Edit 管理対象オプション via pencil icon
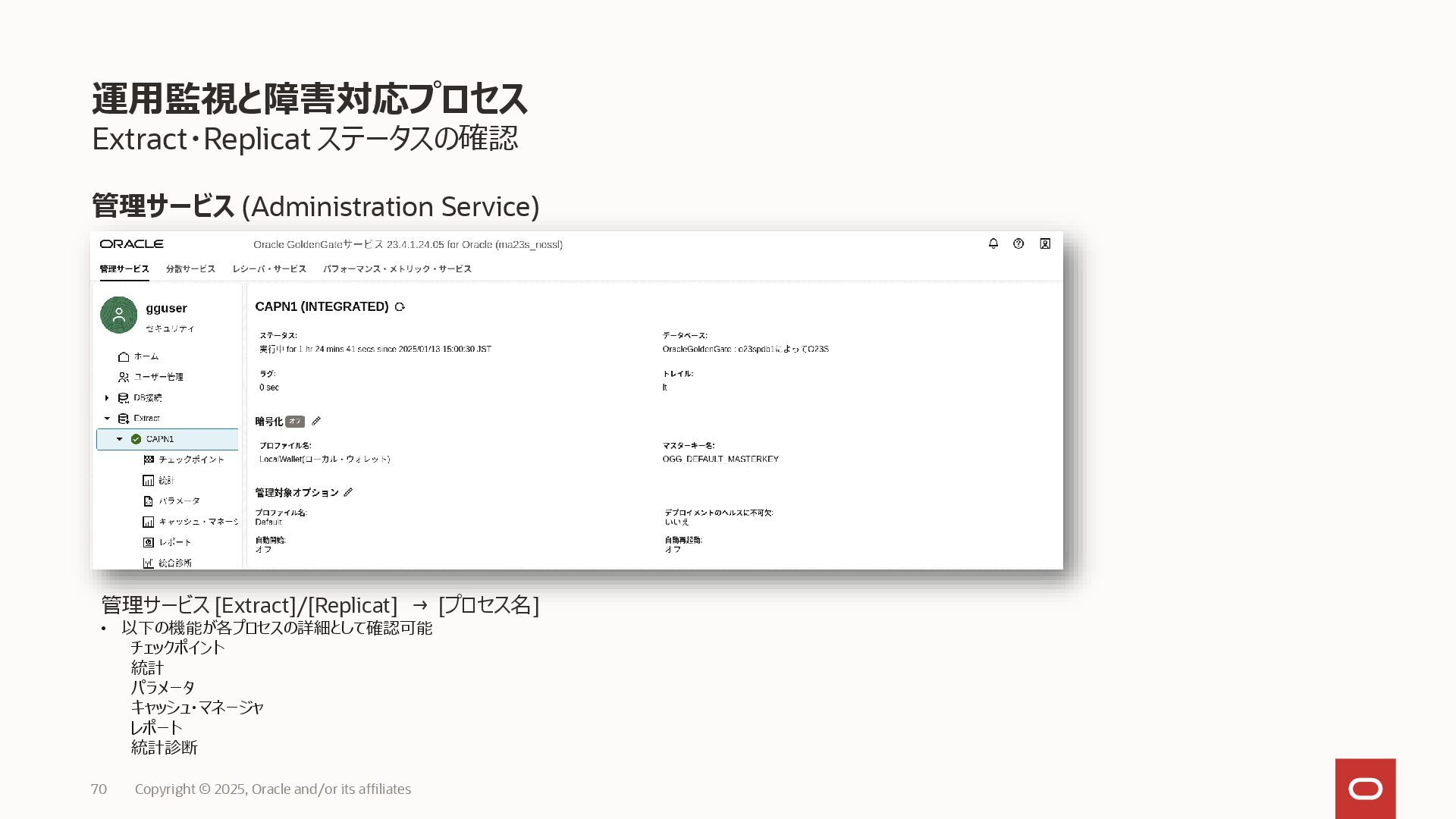 [x=348, y=492]
